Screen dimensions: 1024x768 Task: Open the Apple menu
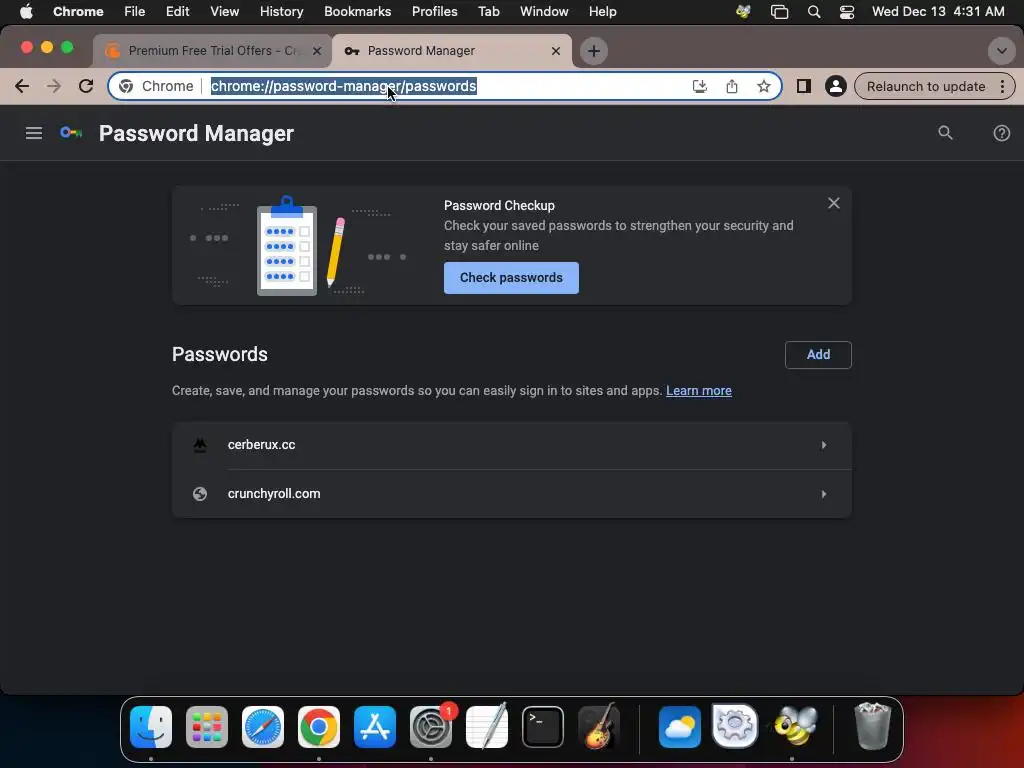click(x=26, y=11)
